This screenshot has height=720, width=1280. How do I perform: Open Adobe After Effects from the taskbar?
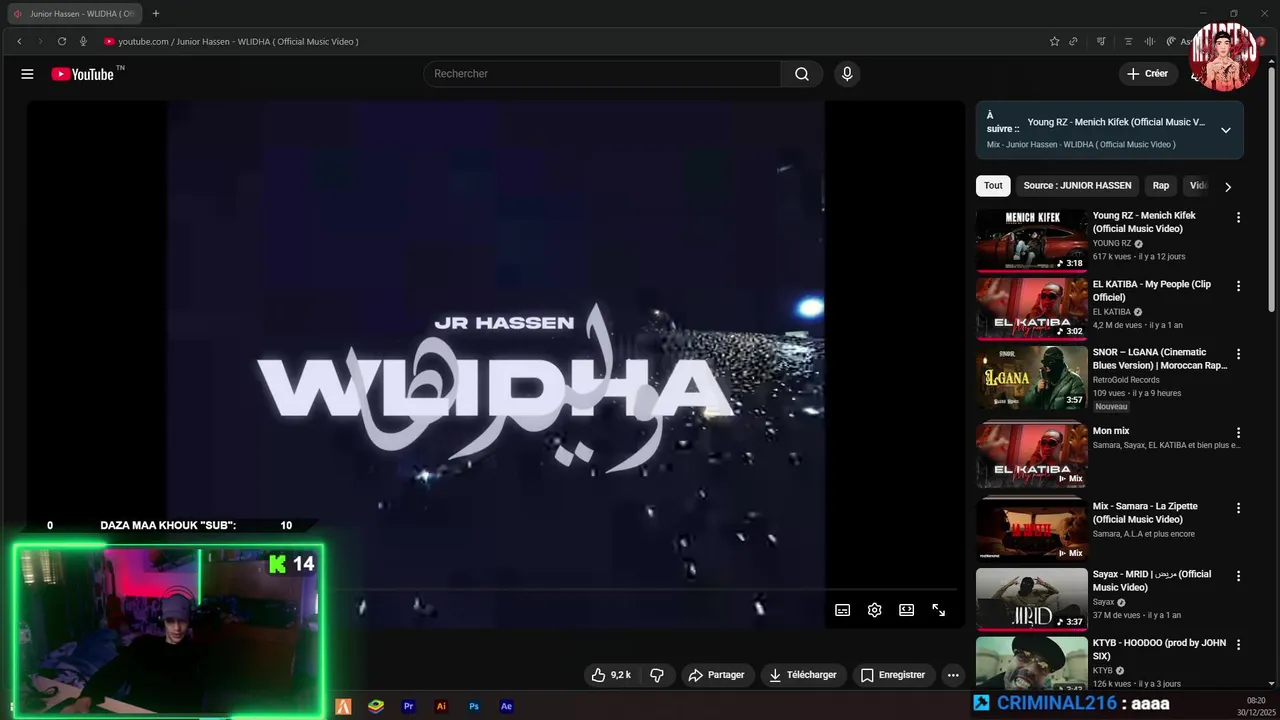pyautogui.click(x=506, y=706)
